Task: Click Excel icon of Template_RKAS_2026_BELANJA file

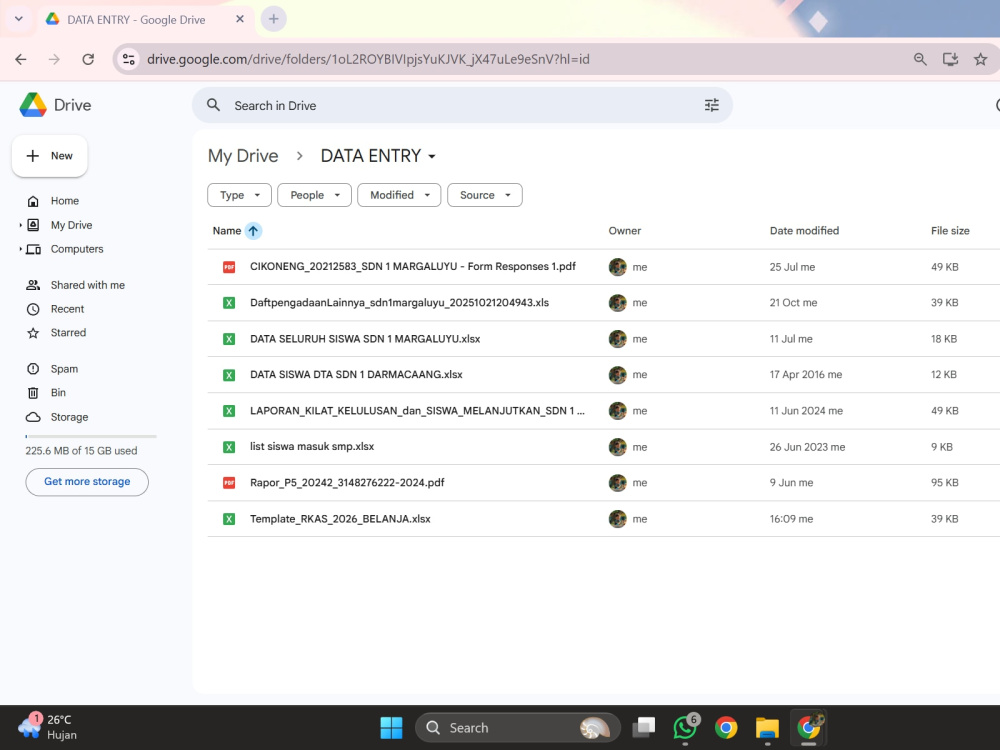Action: point(229,519)
